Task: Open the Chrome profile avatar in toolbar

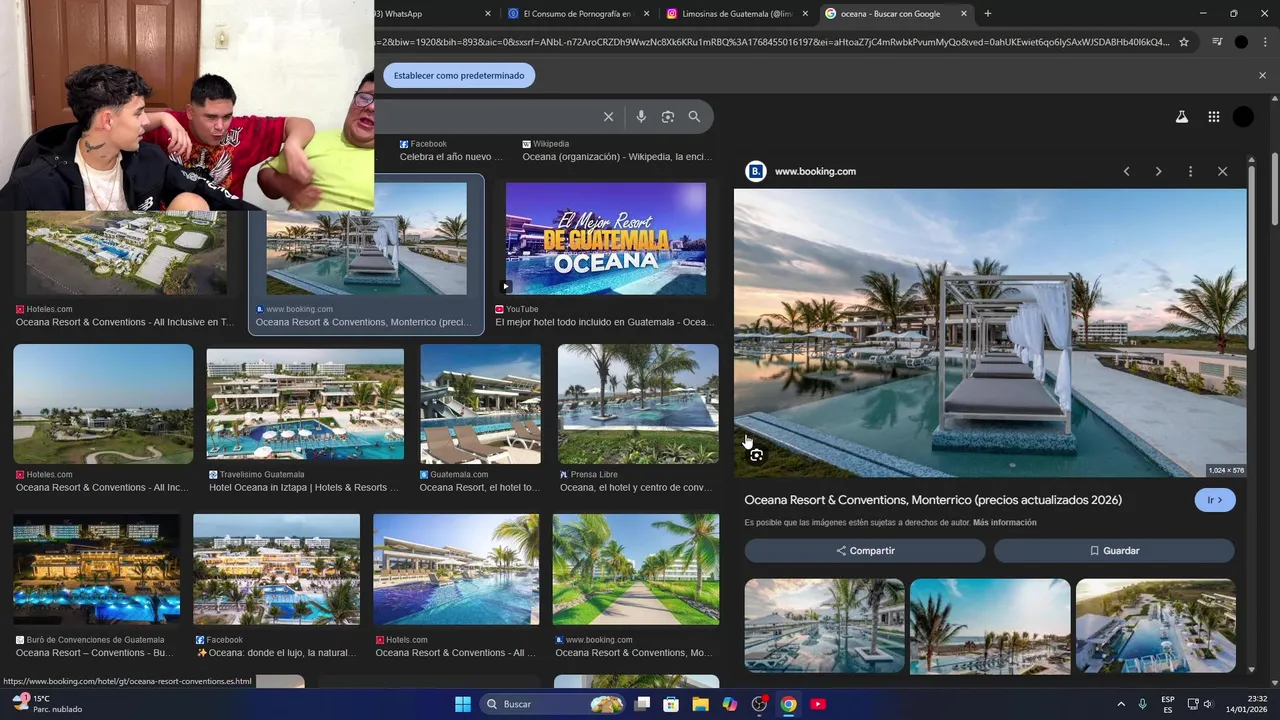Action: [1241, 42]
